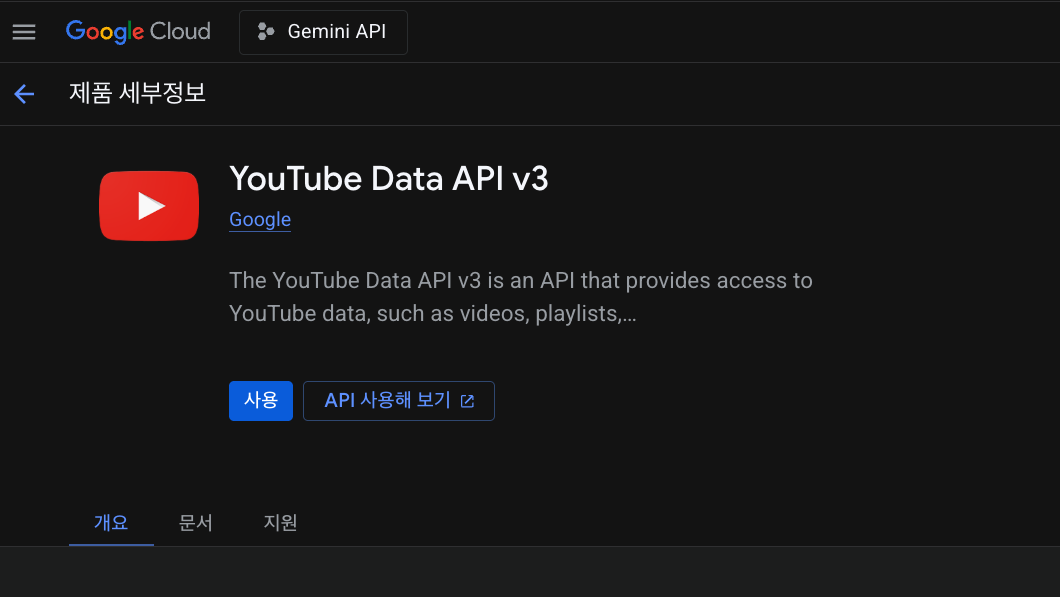1060x597 pixels.
Task: Click the Google Cloud logo
Action: click(x=138, y=32)
